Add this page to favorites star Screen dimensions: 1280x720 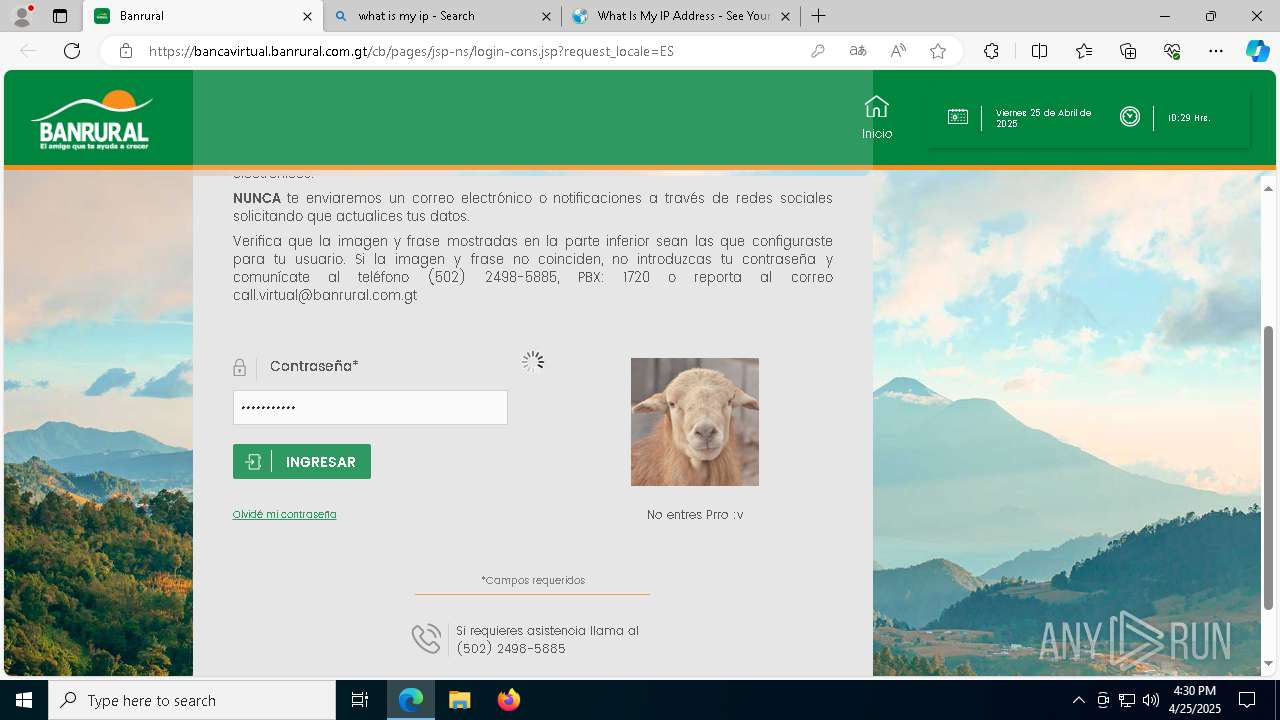[938, 51]
